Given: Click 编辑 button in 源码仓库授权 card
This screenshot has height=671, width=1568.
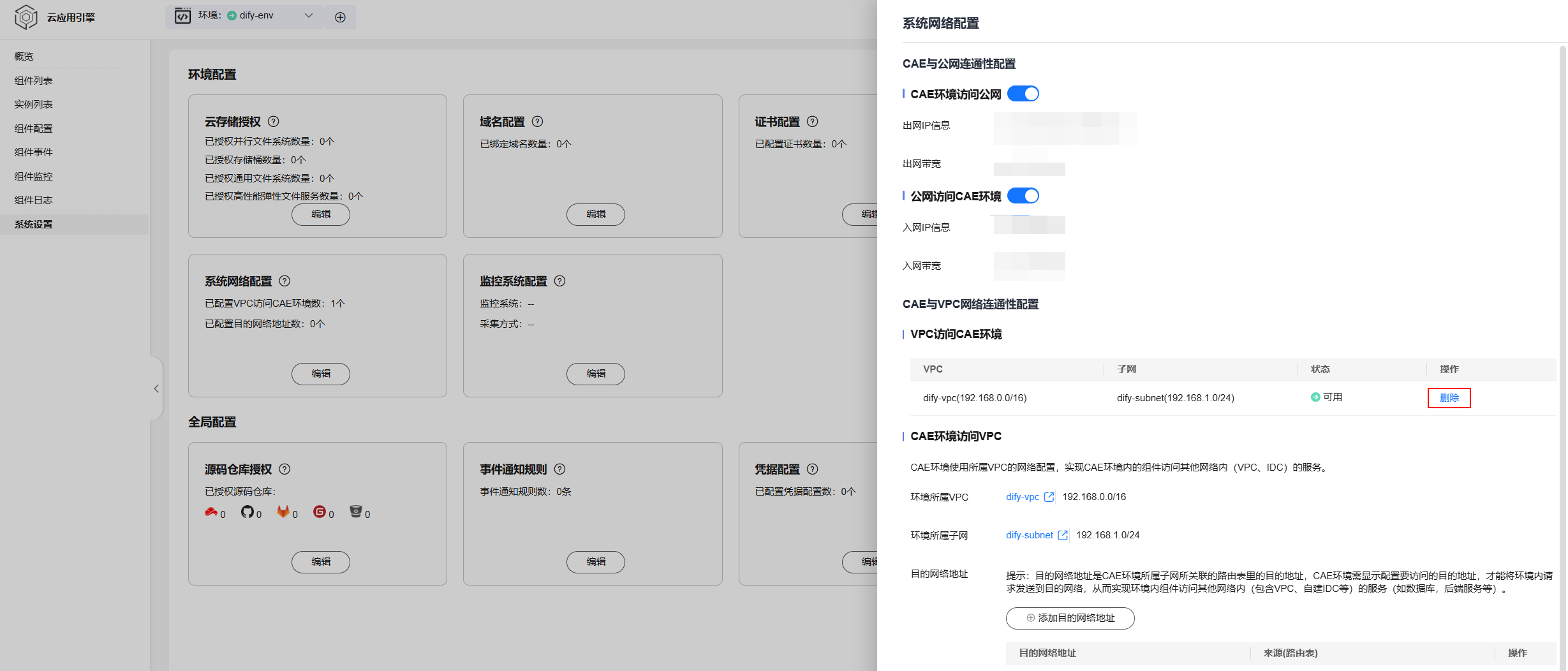Looking at the screenshot, I should click(321, 562).
